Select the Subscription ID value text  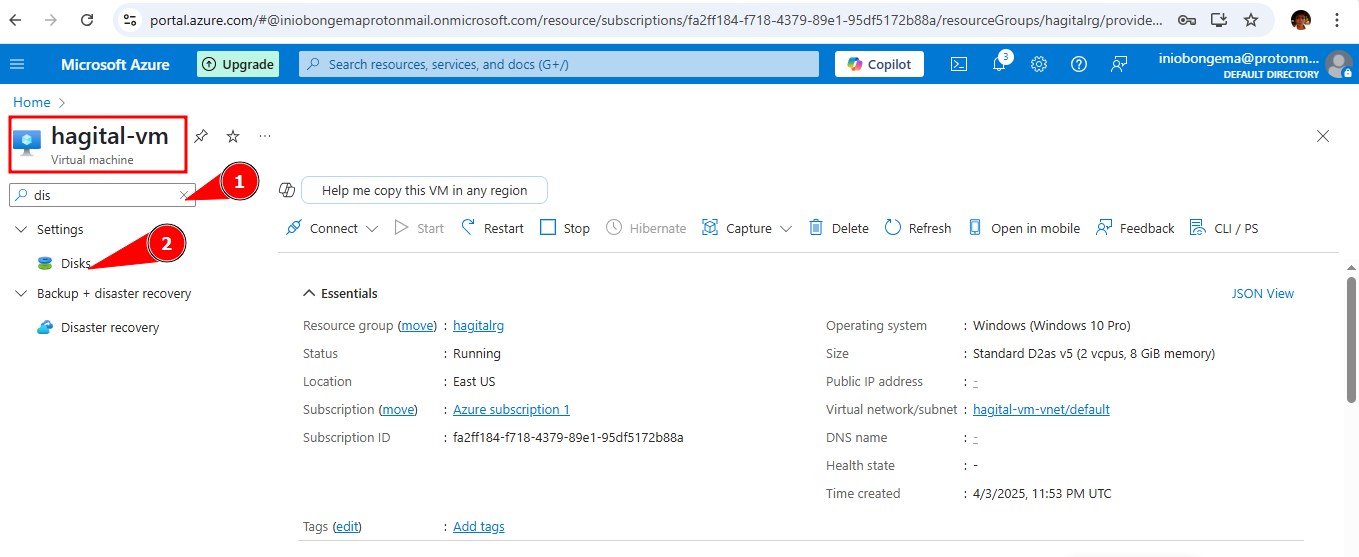click(x=568, y=437)
